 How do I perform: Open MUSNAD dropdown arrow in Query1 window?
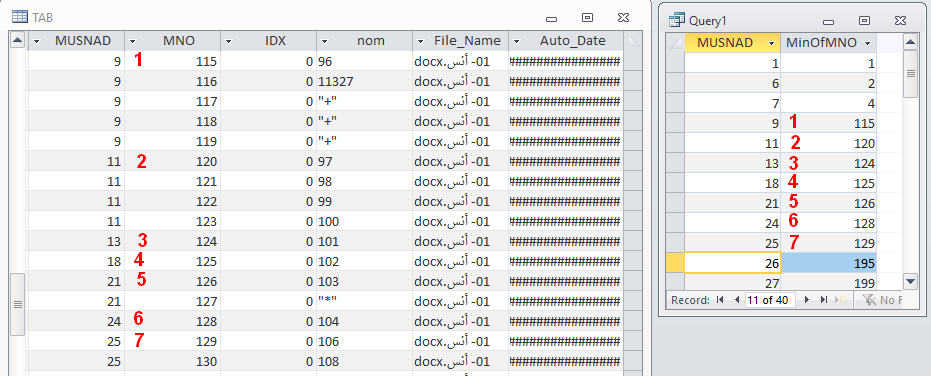771,43
